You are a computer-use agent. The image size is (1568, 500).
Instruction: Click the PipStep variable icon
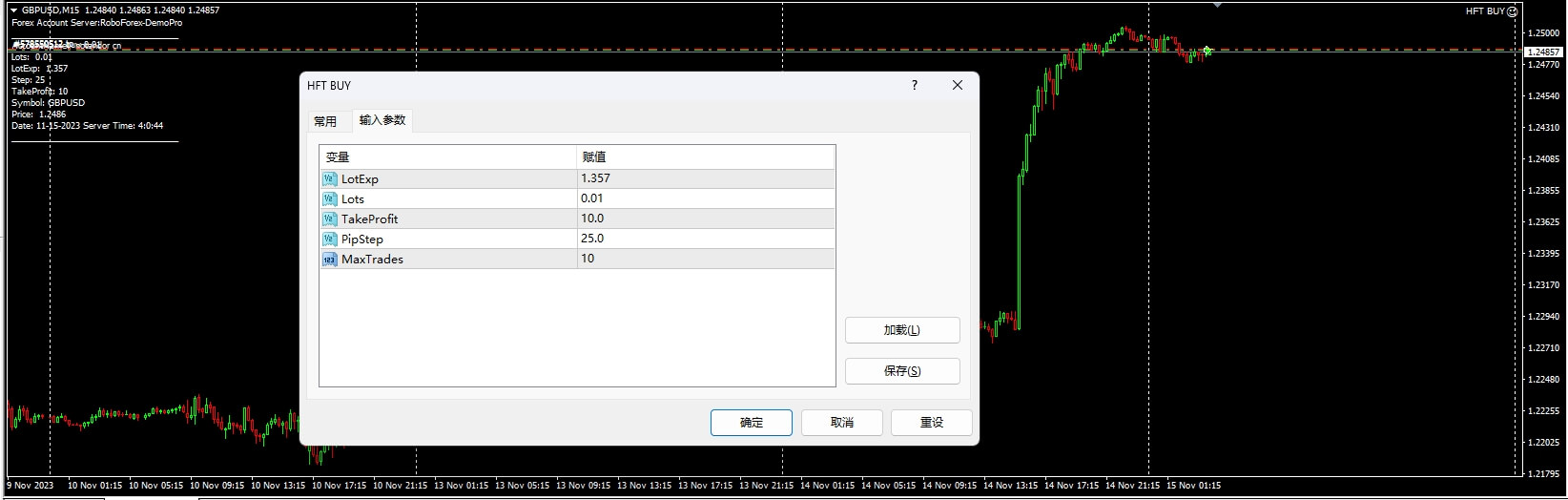tap(330, 239)
